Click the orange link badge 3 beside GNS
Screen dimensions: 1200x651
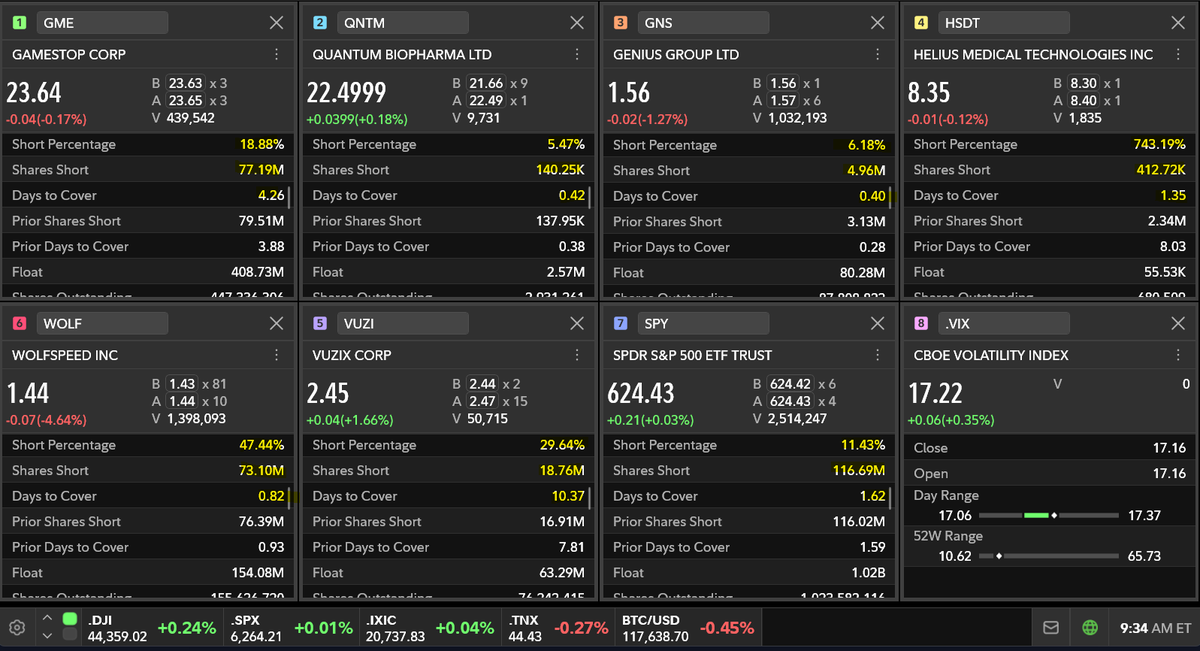pos(620,23)
